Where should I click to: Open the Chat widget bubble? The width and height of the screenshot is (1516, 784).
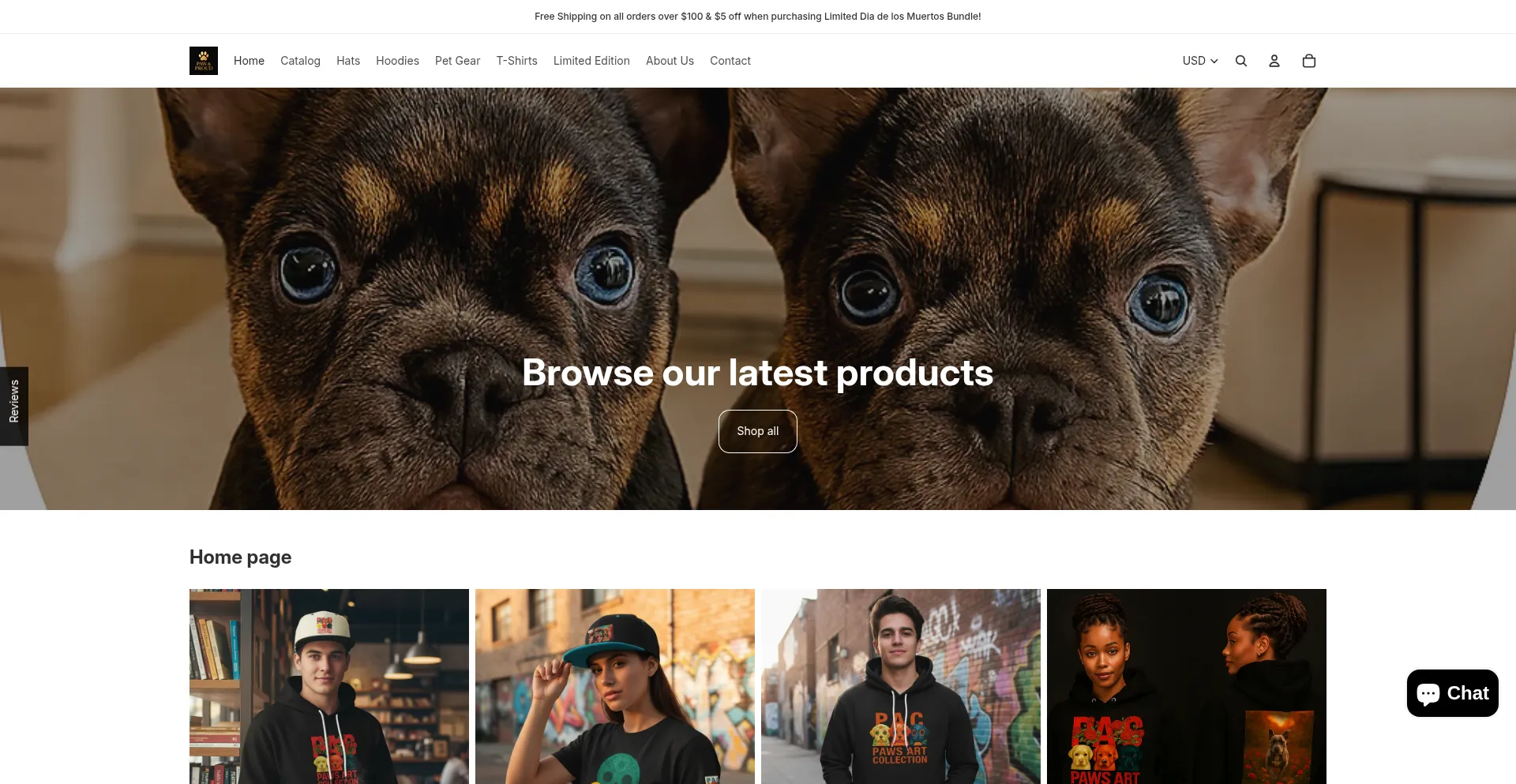point(1453,693)
